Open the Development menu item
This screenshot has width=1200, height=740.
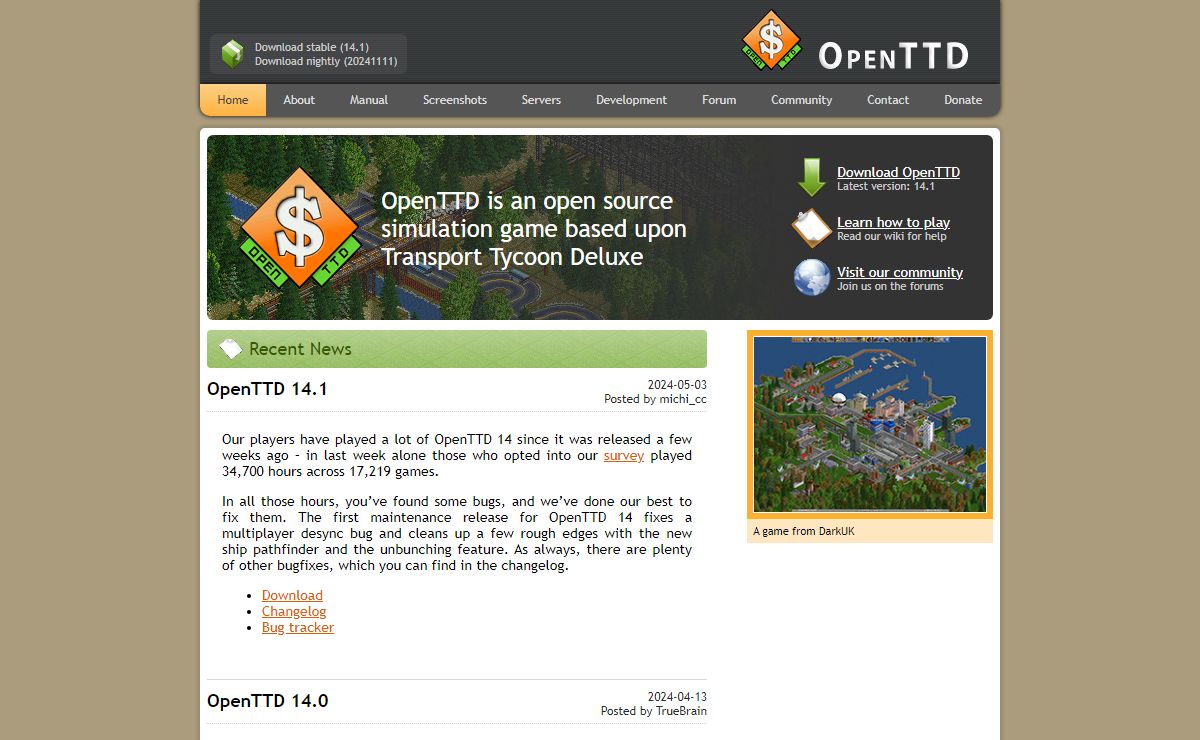[631, 100]
